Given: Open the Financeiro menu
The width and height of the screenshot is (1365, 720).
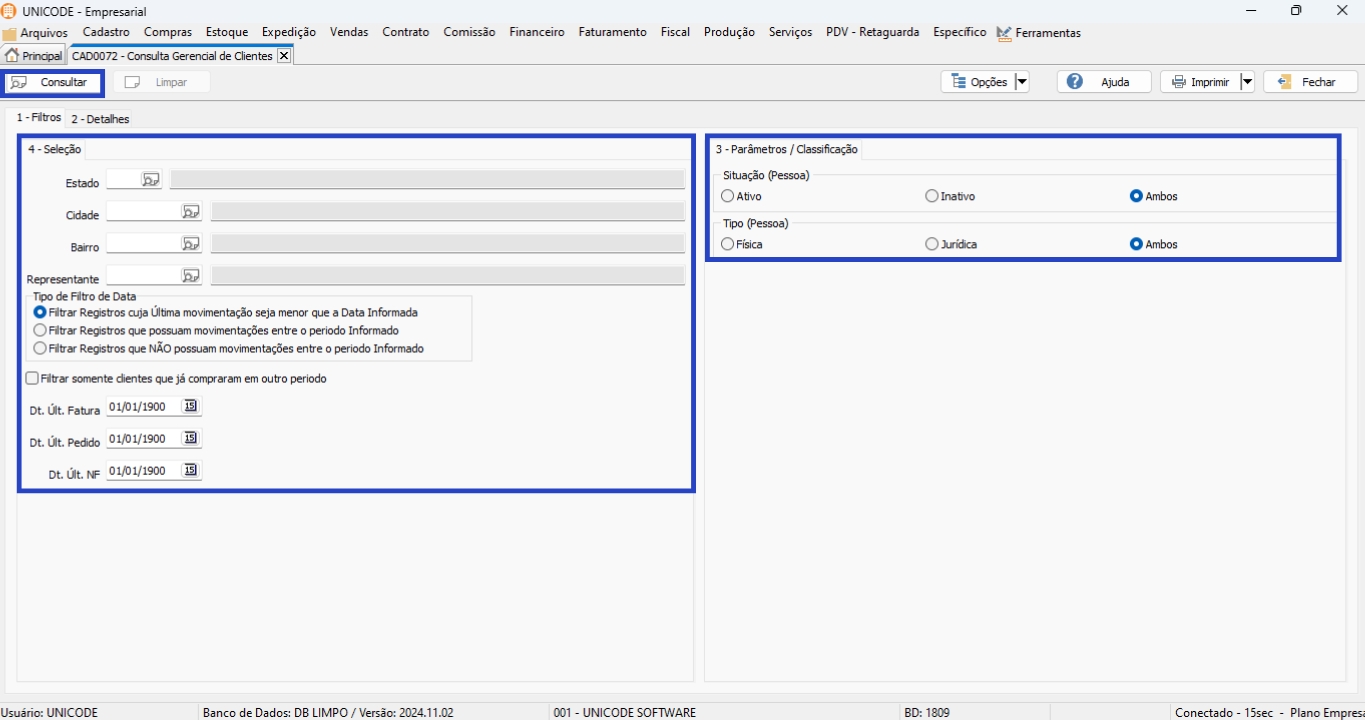Looking at the screenshot, I should [536, 32].
